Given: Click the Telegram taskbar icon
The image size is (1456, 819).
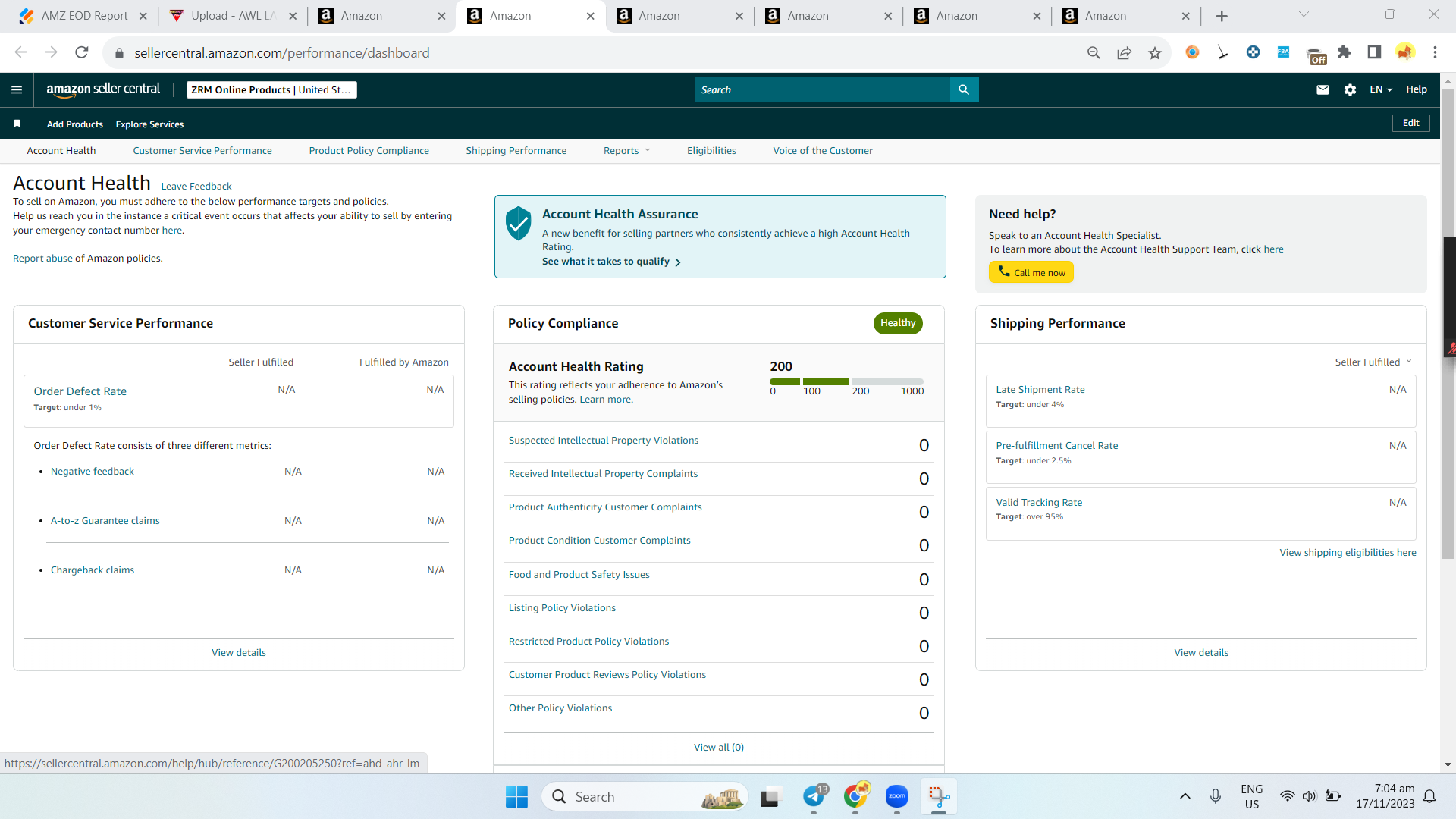Looking at the screenshot, I should (x=814, y=796).
